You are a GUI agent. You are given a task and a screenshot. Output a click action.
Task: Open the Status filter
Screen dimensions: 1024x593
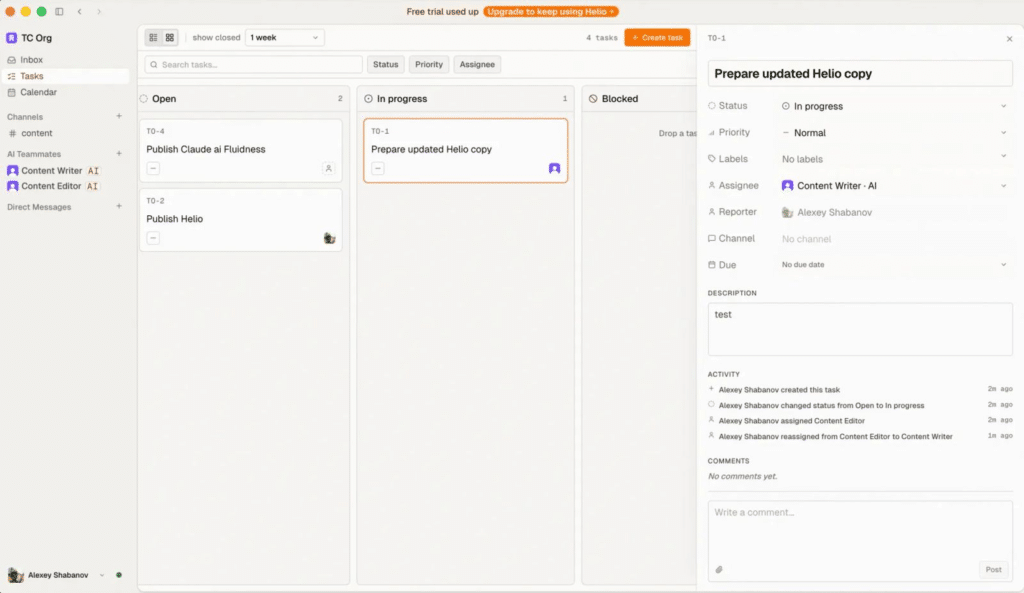[385, 65]
